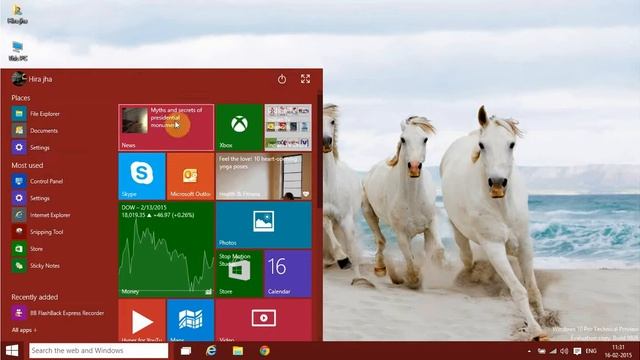Switch the ENG input language indicator

pyautogui.click(x=591, y=351)
